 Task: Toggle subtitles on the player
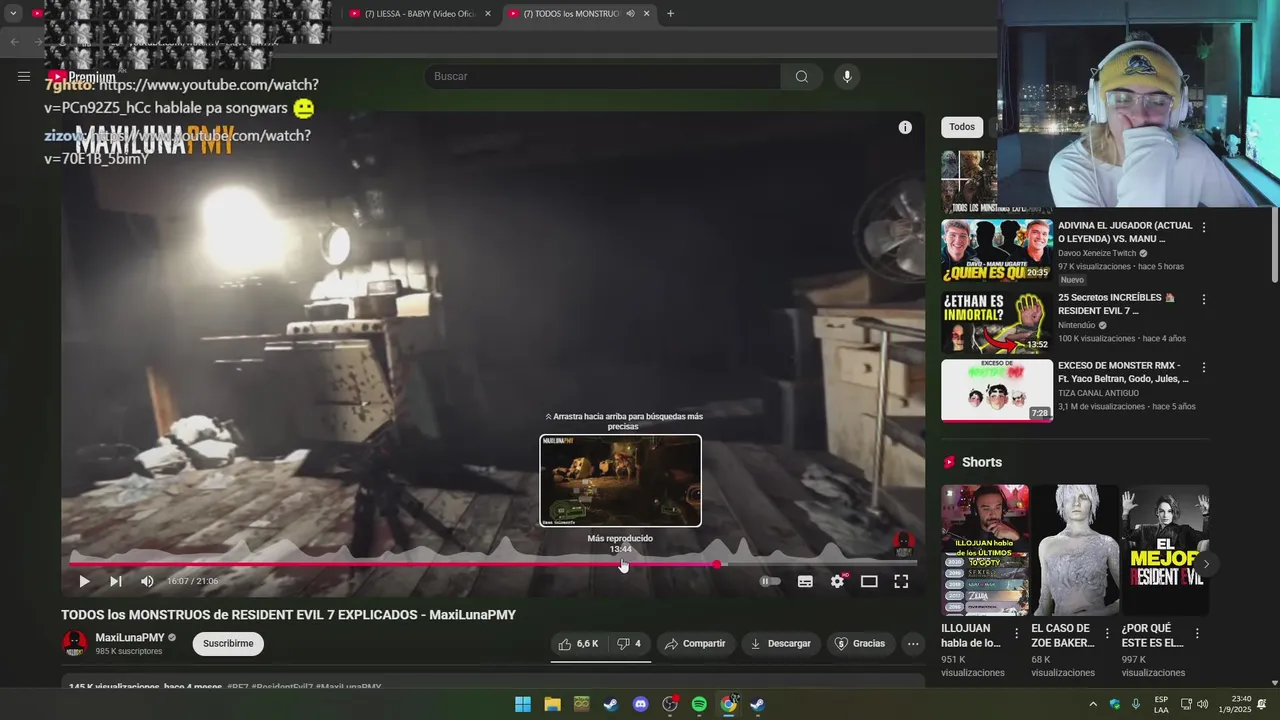coord(805,581)
